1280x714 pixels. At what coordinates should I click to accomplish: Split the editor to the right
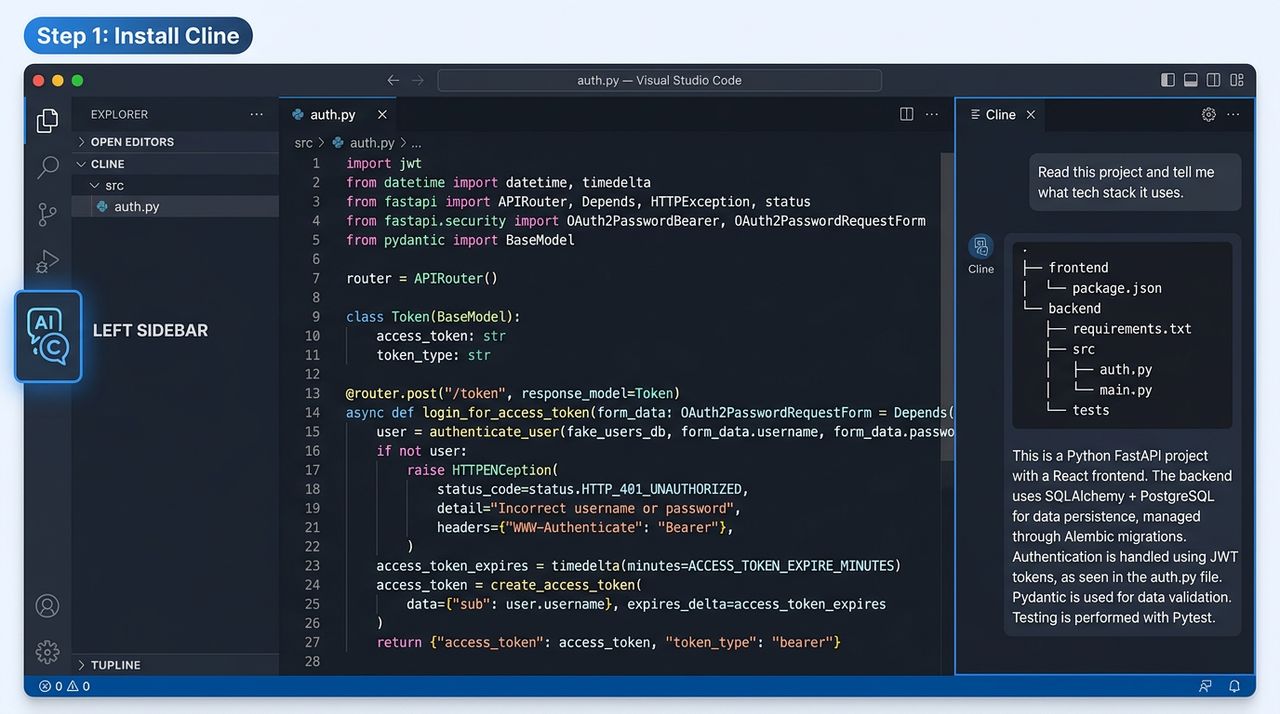point(907,114)
